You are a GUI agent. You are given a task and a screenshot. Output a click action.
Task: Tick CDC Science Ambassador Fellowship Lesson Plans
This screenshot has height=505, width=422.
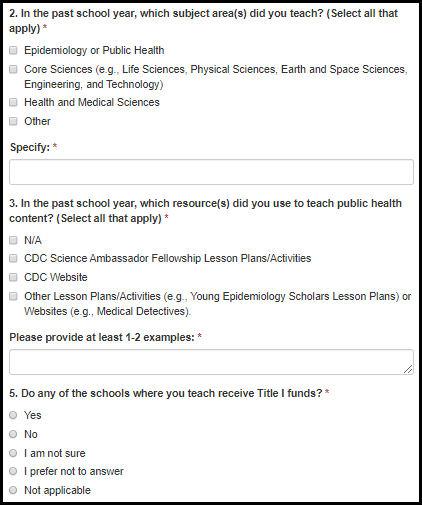[x=13, y=258]
